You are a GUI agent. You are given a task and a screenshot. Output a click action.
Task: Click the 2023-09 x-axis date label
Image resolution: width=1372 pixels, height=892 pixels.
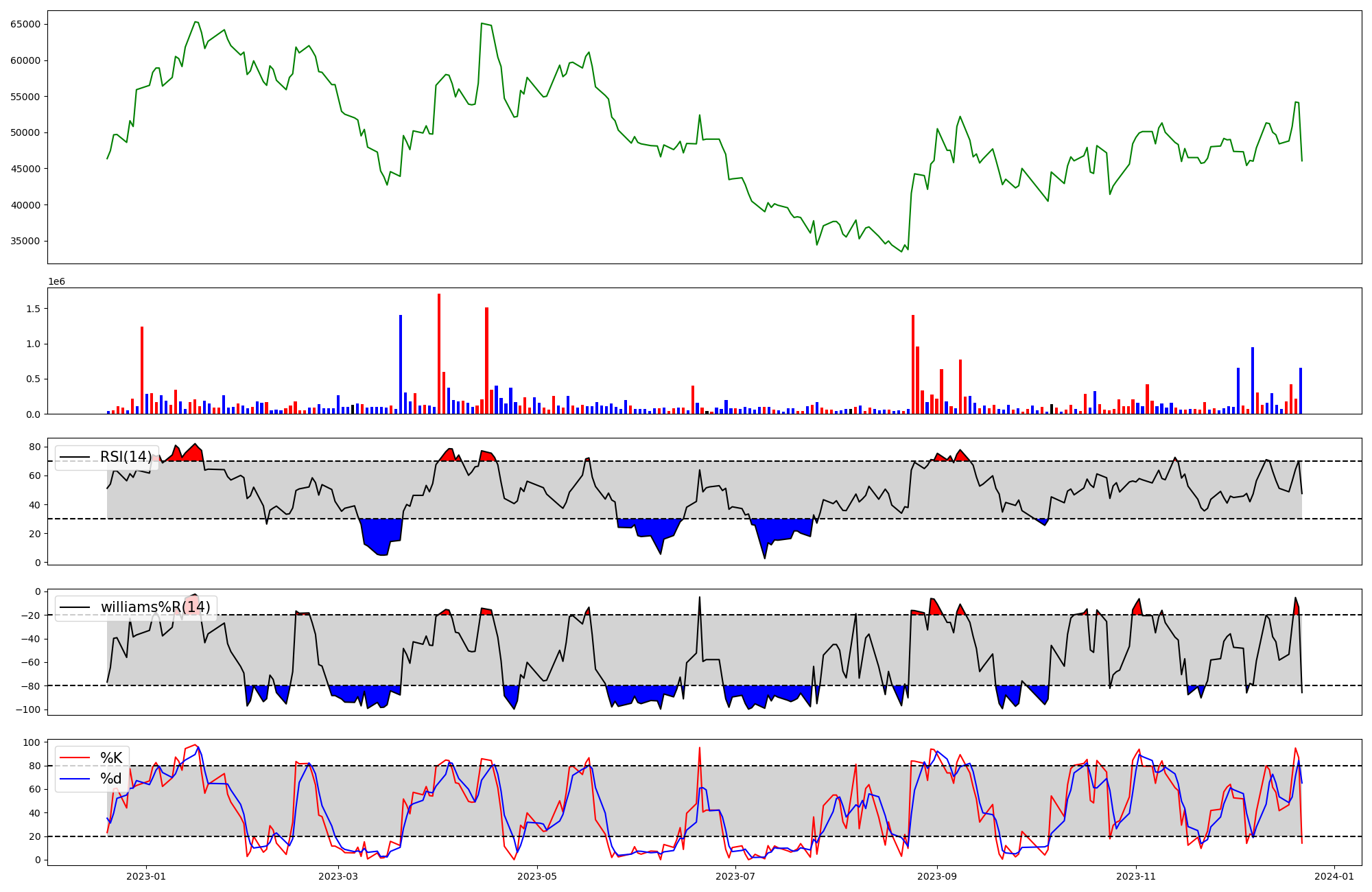(x=937, y=876)
